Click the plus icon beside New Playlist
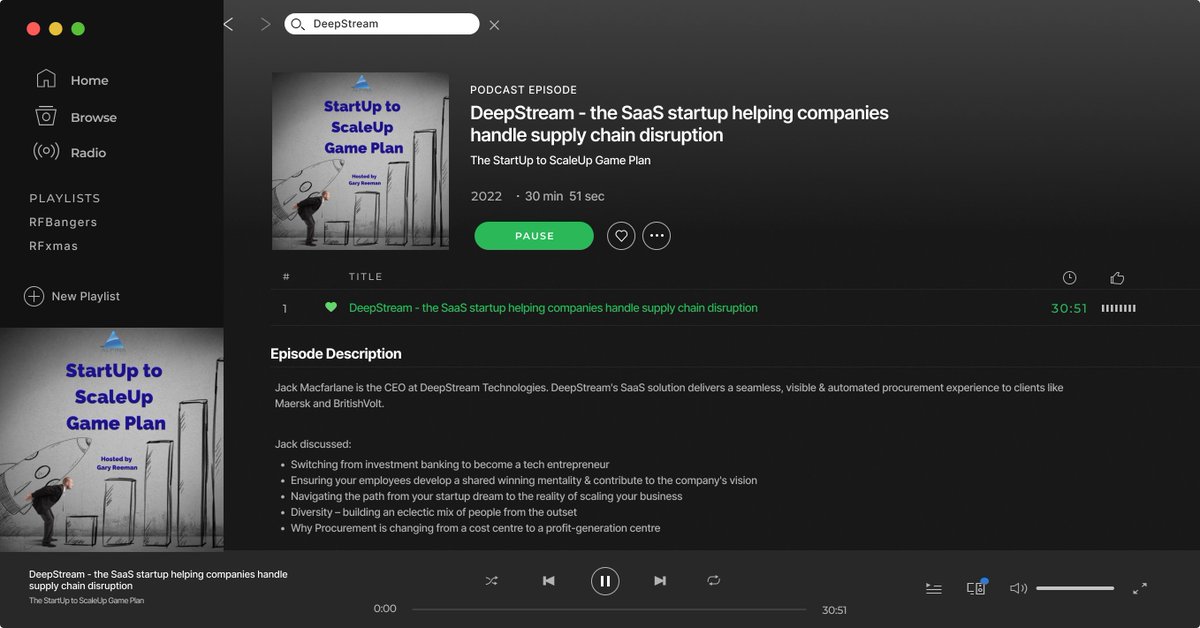The image size is (1200, 628). (x=34, y=296)
